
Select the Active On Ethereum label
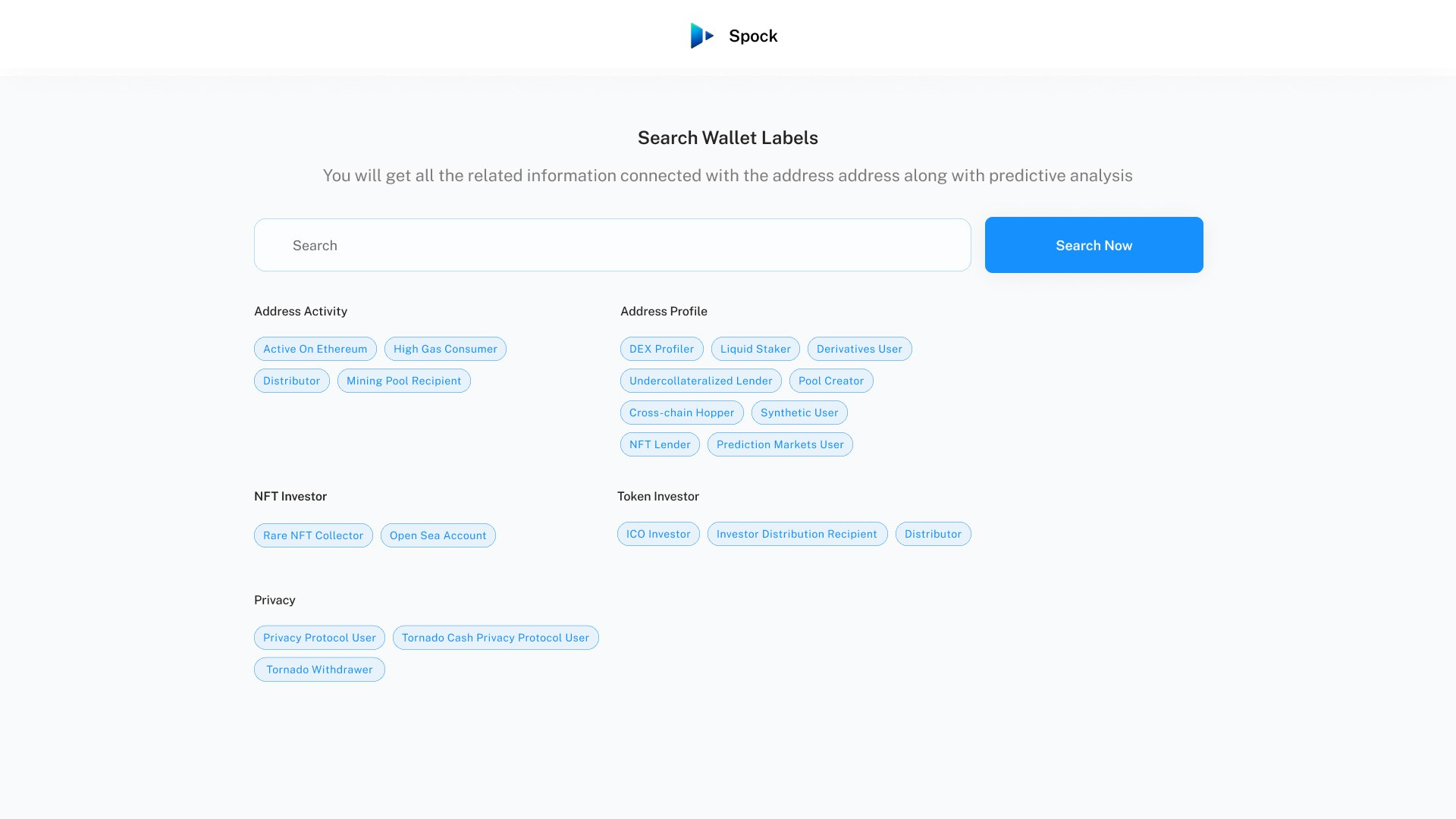tap(315, 349)
